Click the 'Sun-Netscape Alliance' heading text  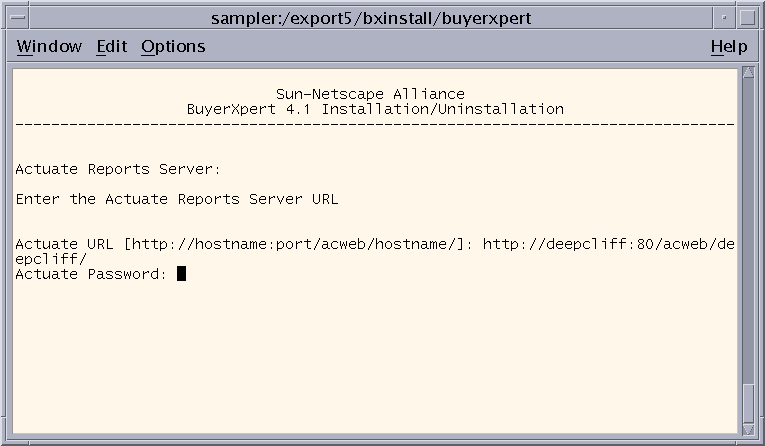(370, 94)
